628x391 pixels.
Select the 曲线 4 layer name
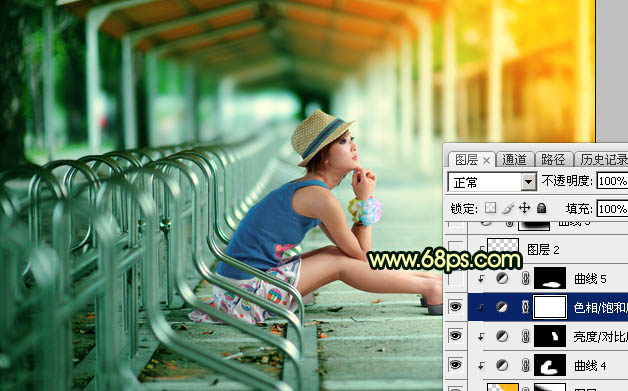[x=590, y=365]
